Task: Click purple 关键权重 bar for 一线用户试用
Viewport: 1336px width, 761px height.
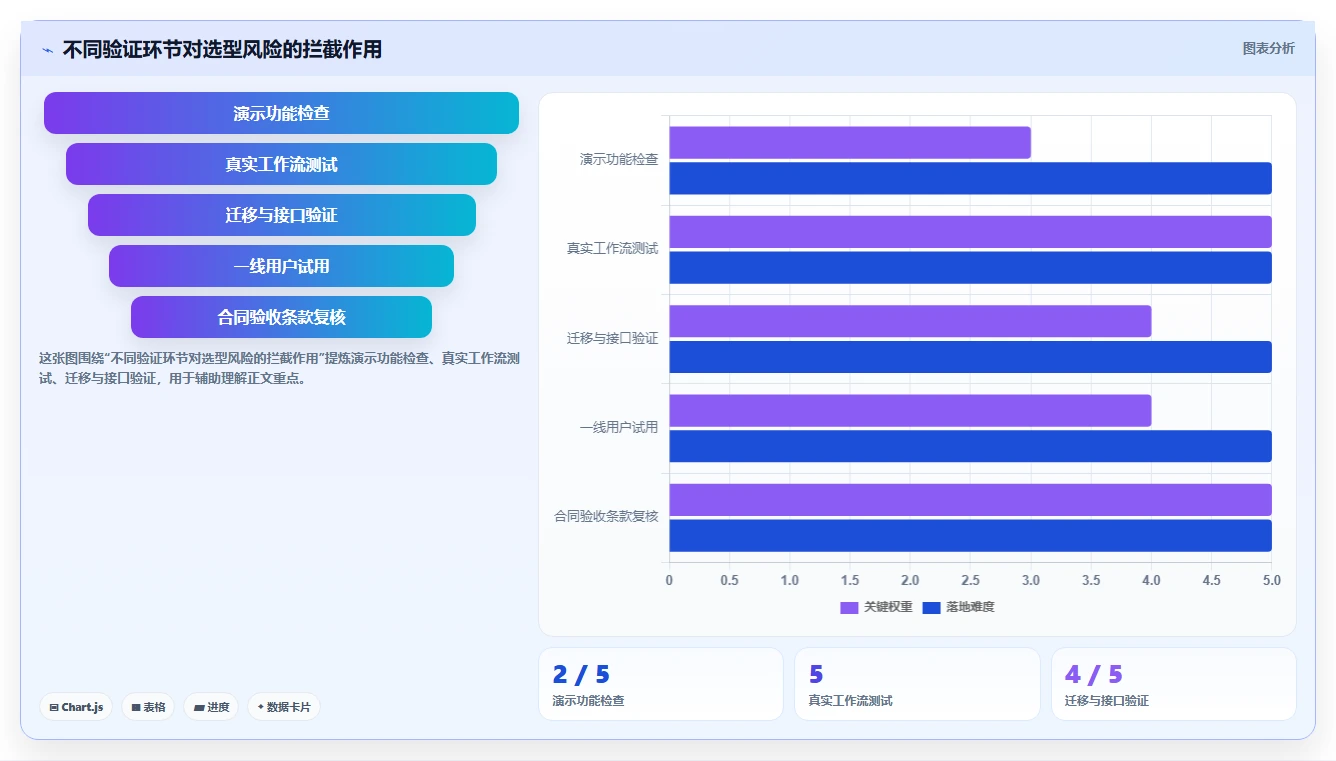Action: 910,411
